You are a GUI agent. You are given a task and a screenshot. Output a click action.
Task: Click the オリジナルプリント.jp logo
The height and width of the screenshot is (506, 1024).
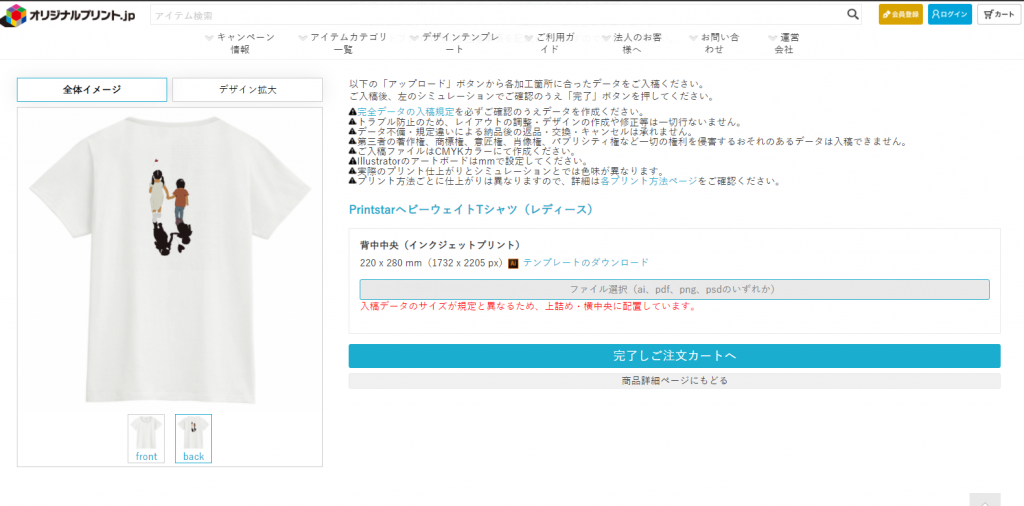68,15
